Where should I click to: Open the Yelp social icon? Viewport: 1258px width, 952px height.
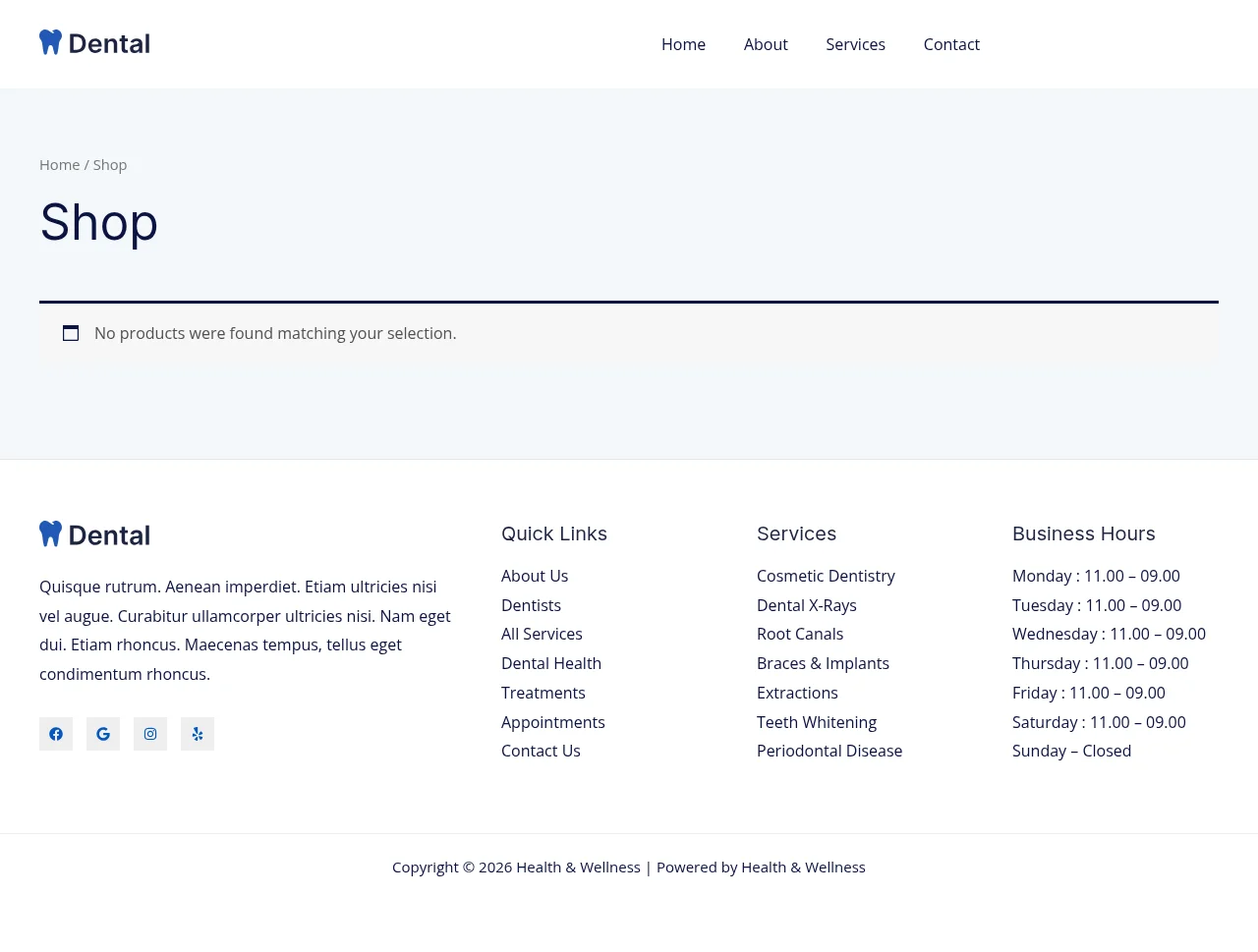[198, 734]
